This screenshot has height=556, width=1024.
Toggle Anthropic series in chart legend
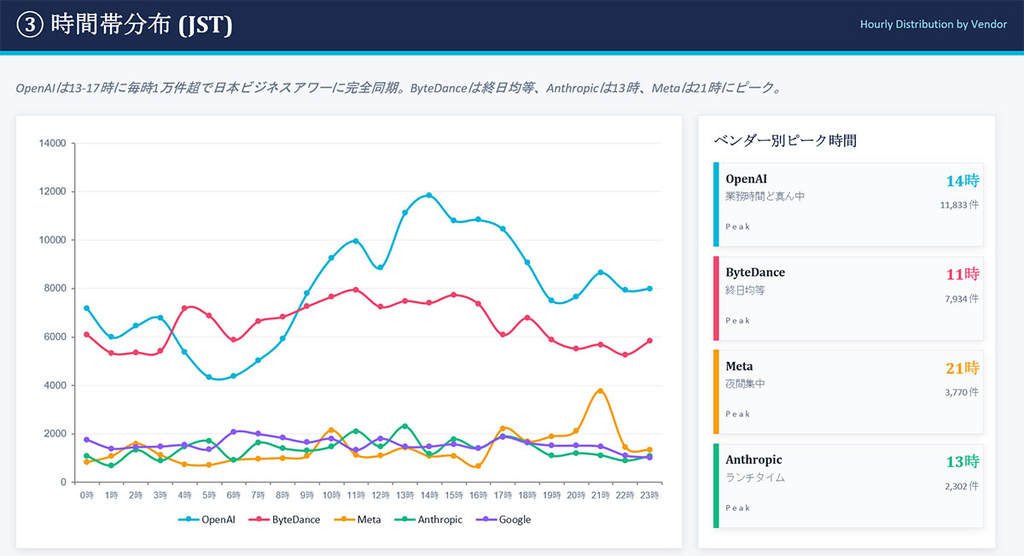(x=428, y=519)
